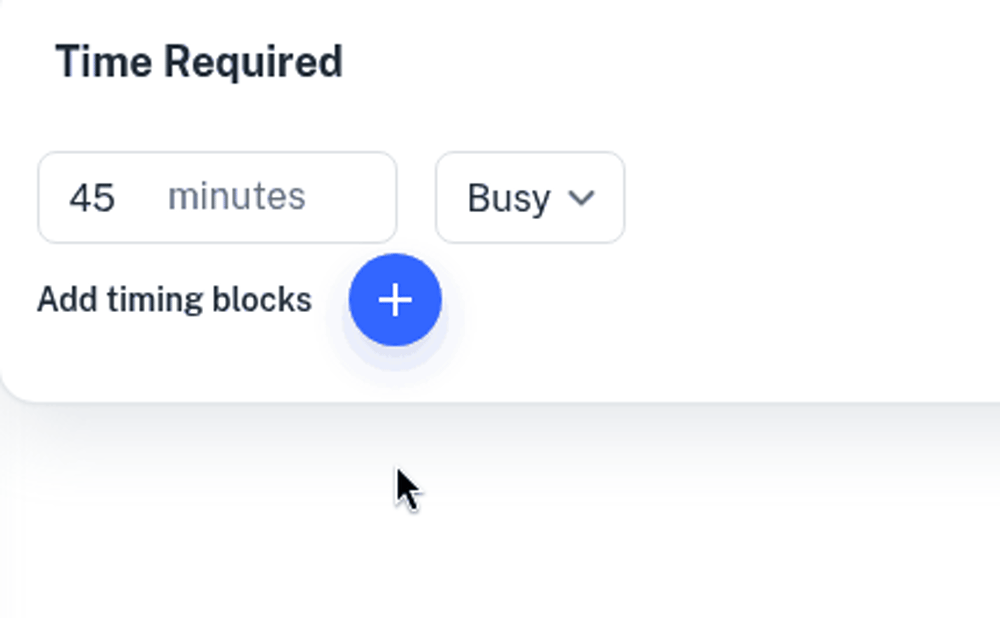Place cursor after the minutes placeholder text
This screenshot has width=1000, height=618.
(340, 197)
